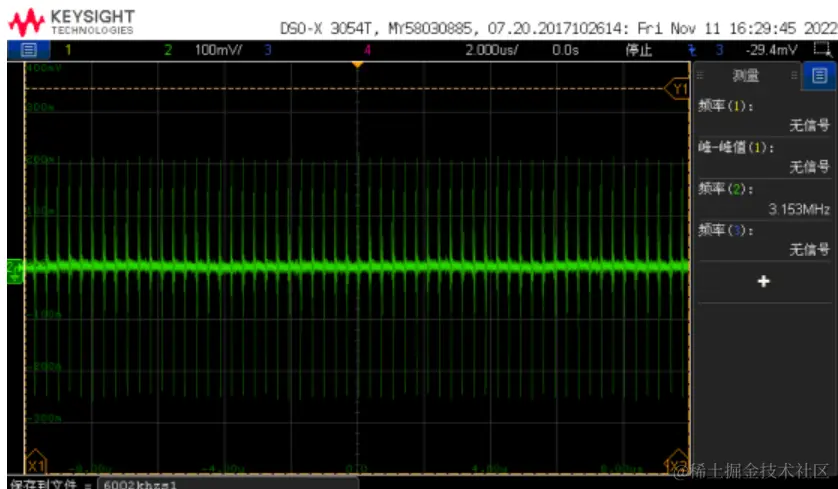
Task: Open trigger edge slope icon
Action: click(692, 50)
